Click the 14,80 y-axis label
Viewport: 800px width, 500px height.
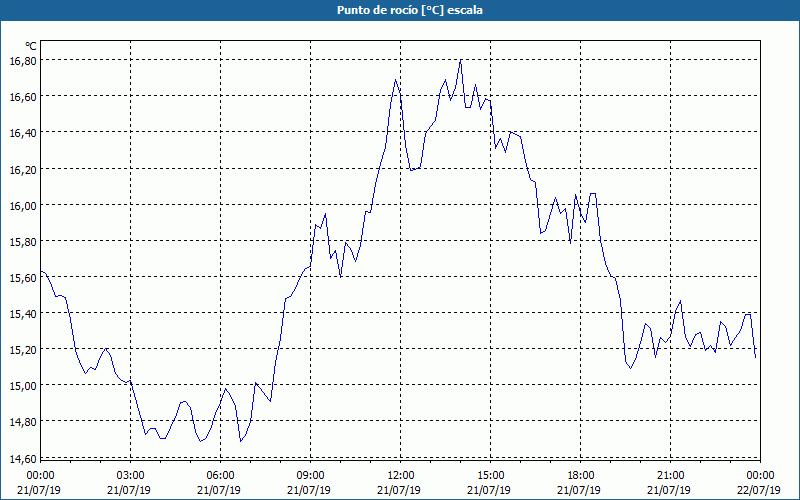(x=22, y=422)
